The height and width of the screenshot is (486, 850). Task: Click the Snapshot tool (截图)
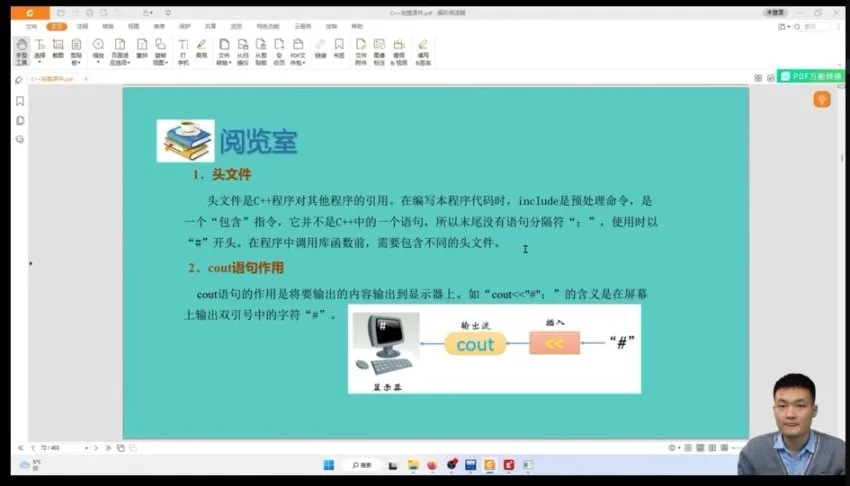58,48
